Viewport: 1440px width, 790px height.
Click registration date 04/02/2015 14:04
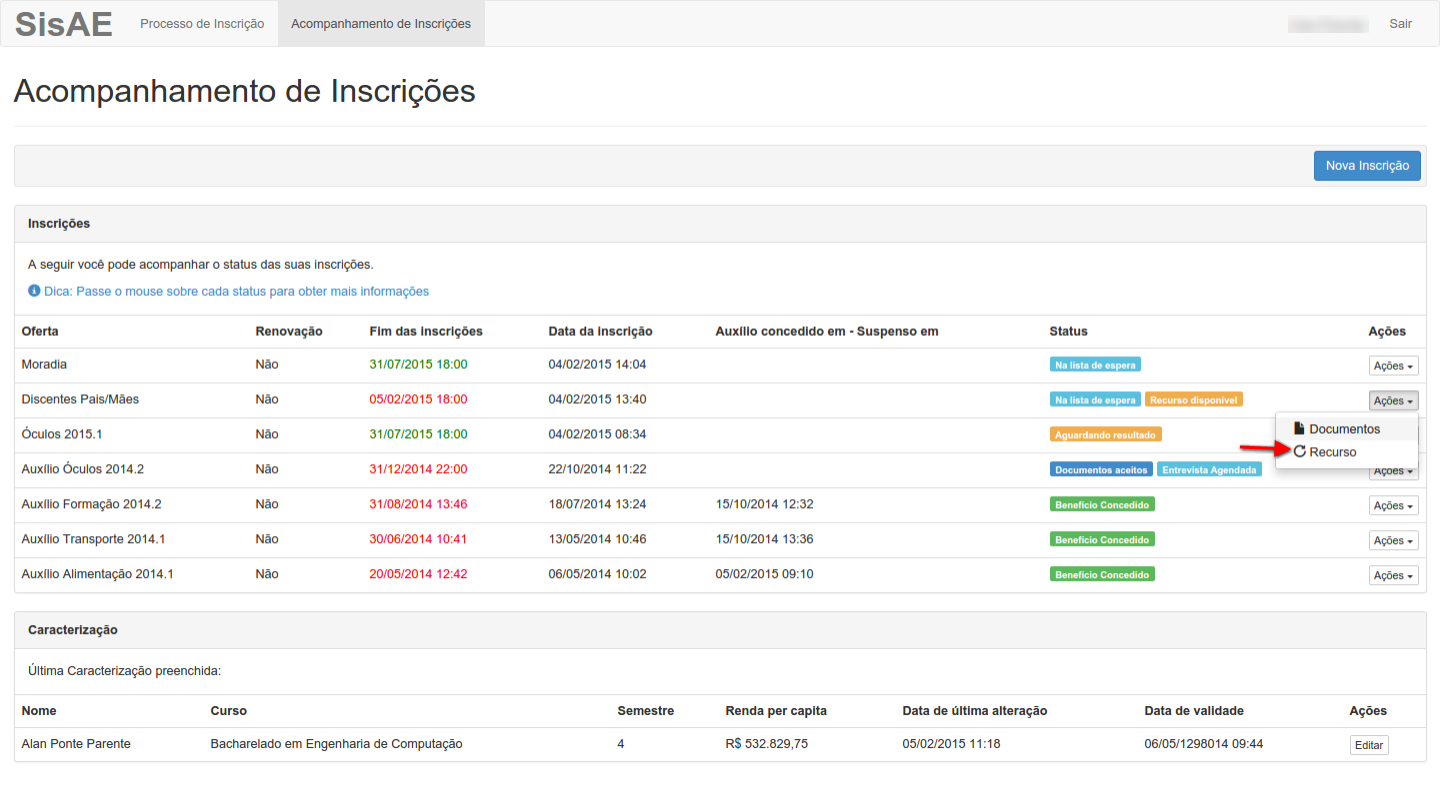[x=597, y=364]
